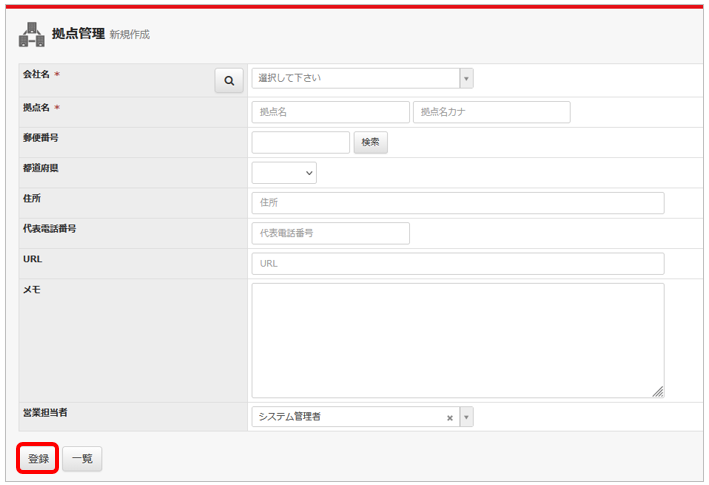709x485 pixels.
Task: Select the 郵便番号 postal code box
Action: click(x=300, y=142)
